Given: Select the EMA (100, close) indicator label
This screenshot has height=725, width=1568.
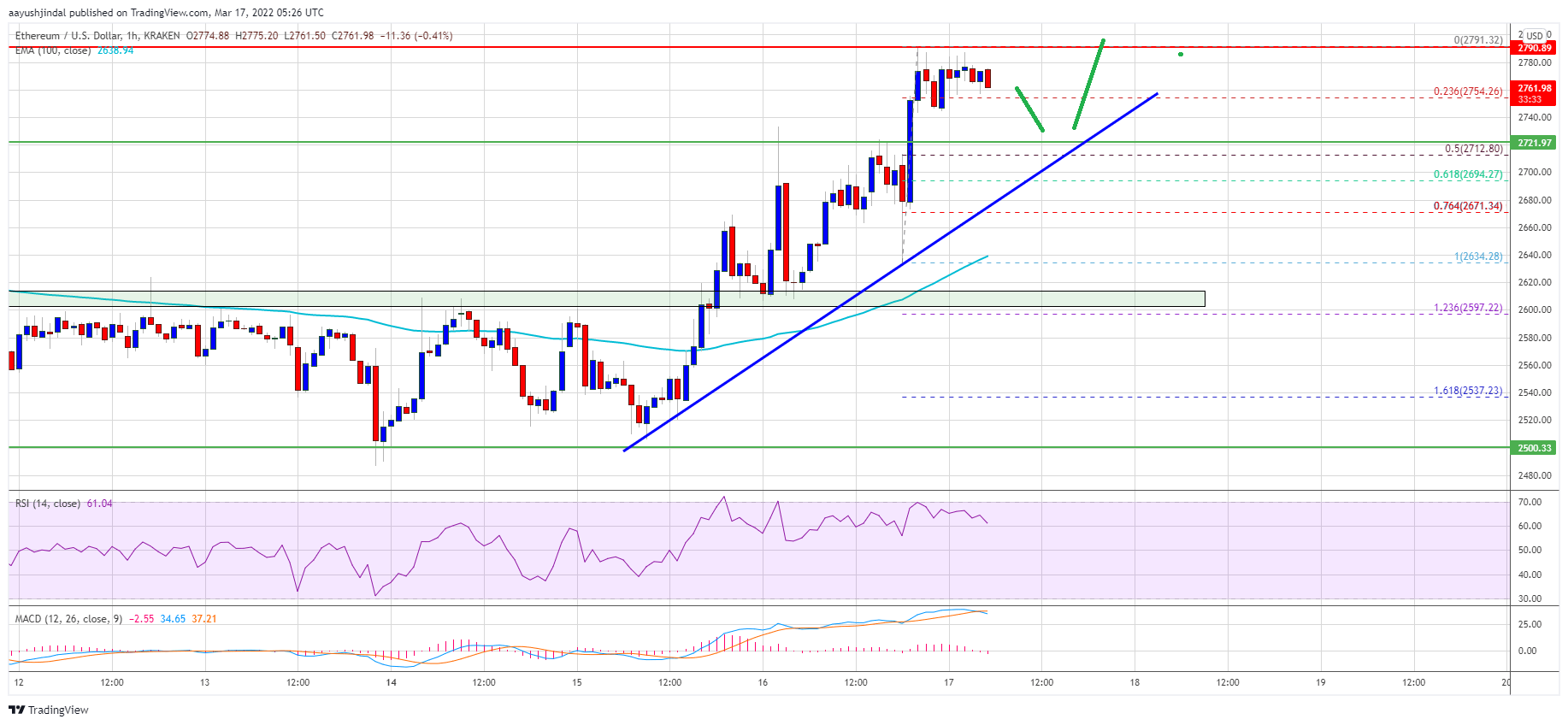Looking at the screenshot, I should 53,50.
